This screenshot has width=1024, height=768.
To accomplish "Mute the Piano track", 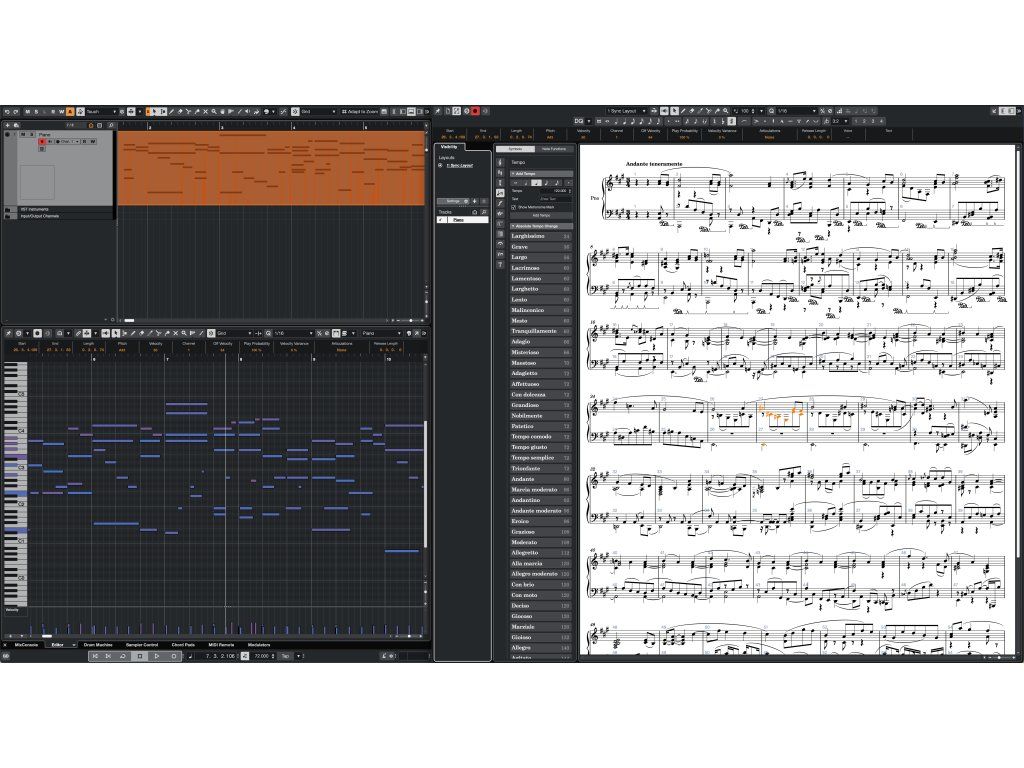I will [23, 134].
